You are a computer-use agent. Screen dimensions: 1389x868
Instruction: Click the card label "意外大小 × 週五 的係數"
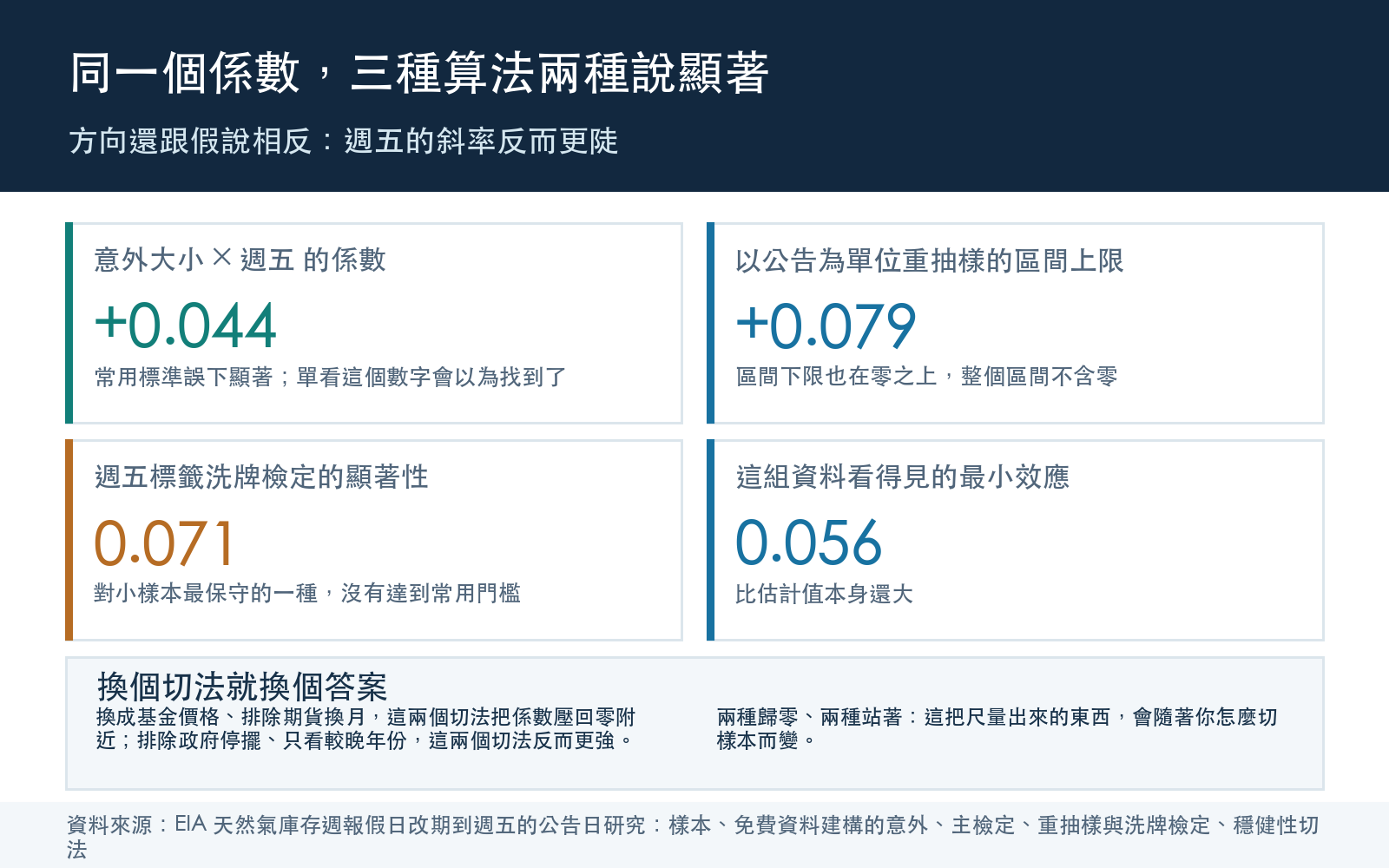click(240, 260)
